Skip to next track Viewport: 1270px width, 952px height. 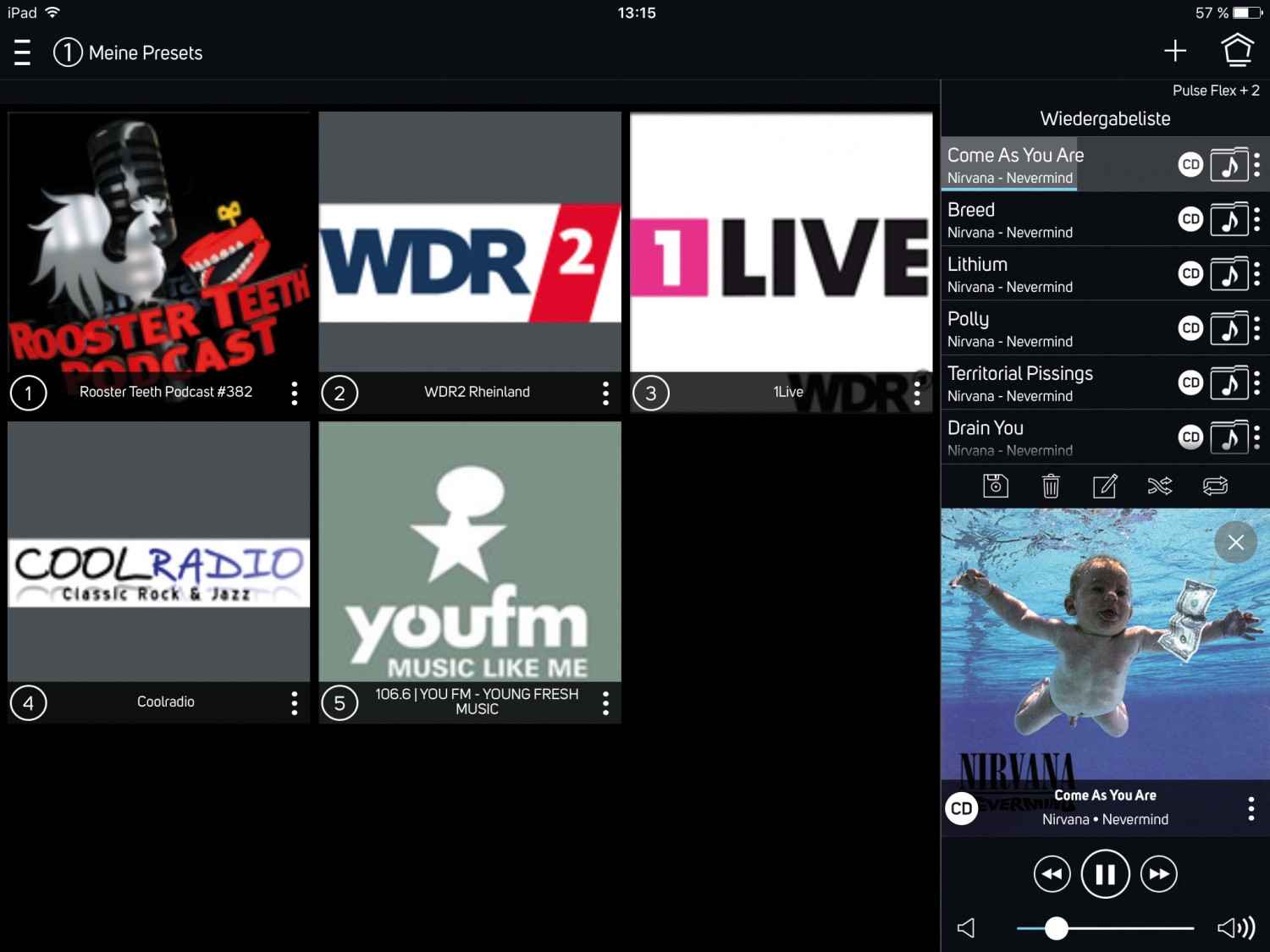(1159, 874)
